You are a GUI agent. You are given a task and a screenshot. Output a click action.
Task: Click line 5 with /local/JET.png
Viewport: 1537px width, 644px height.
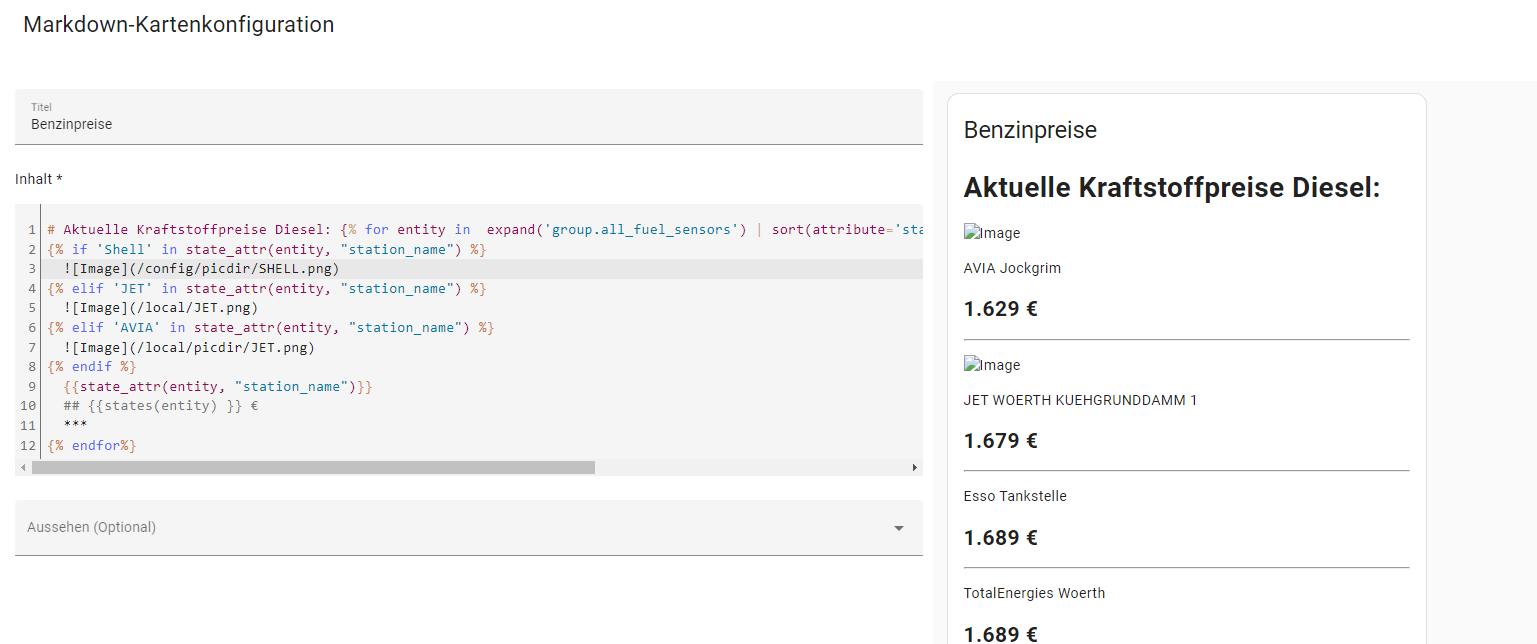pos(482,308)
